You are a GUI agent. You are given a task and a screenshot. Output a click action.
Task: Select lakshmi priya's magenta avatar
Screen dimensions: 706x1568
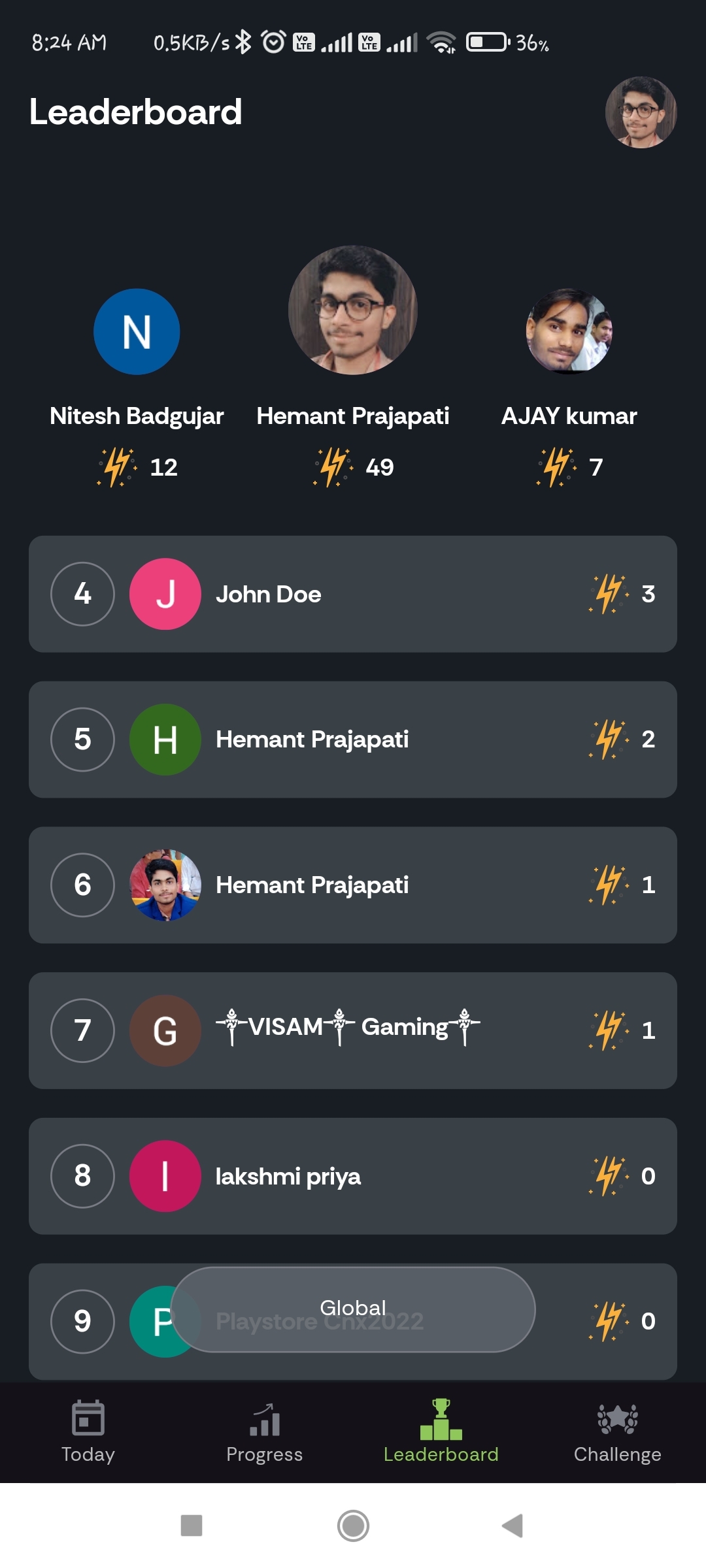pos(165,1176)
